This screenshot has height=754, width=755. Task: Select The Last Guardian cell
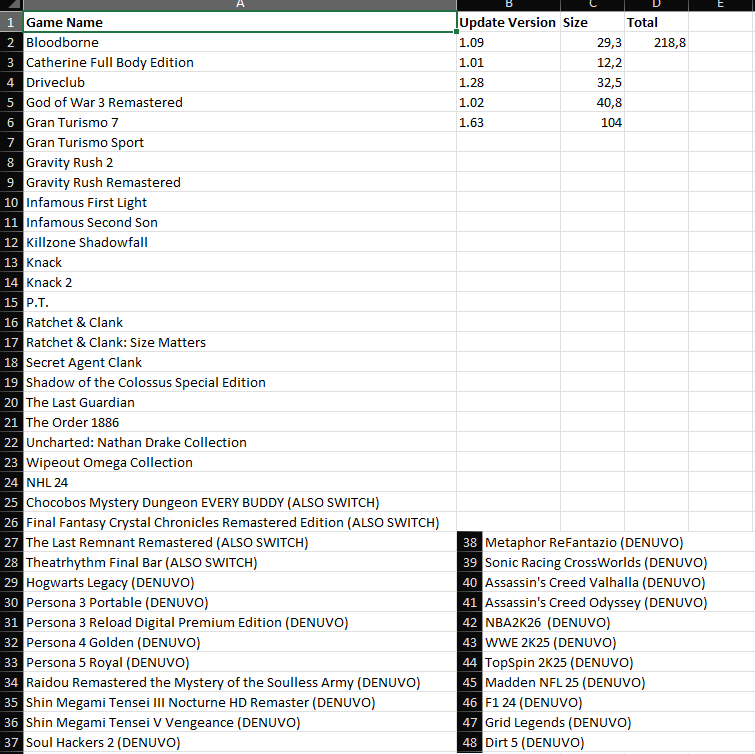tap(240, 402)
